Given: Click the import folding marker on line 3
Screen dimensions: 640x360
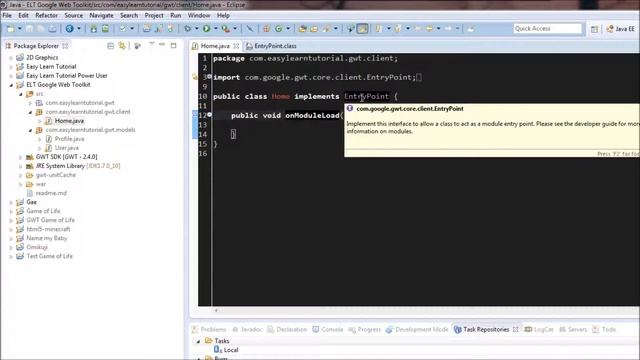Looking at the screenshot, I should coord(209,76).
